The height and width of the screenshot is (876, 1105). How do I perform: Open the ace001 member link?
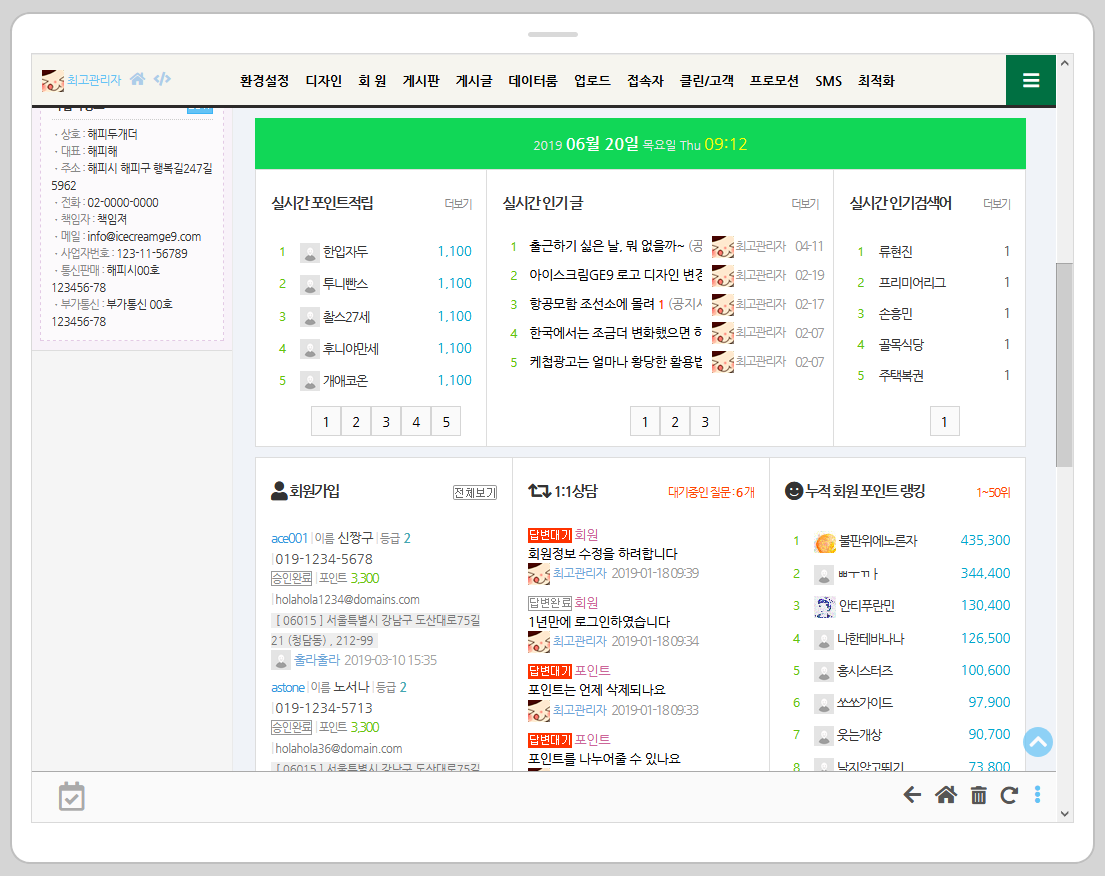(289, 538)
